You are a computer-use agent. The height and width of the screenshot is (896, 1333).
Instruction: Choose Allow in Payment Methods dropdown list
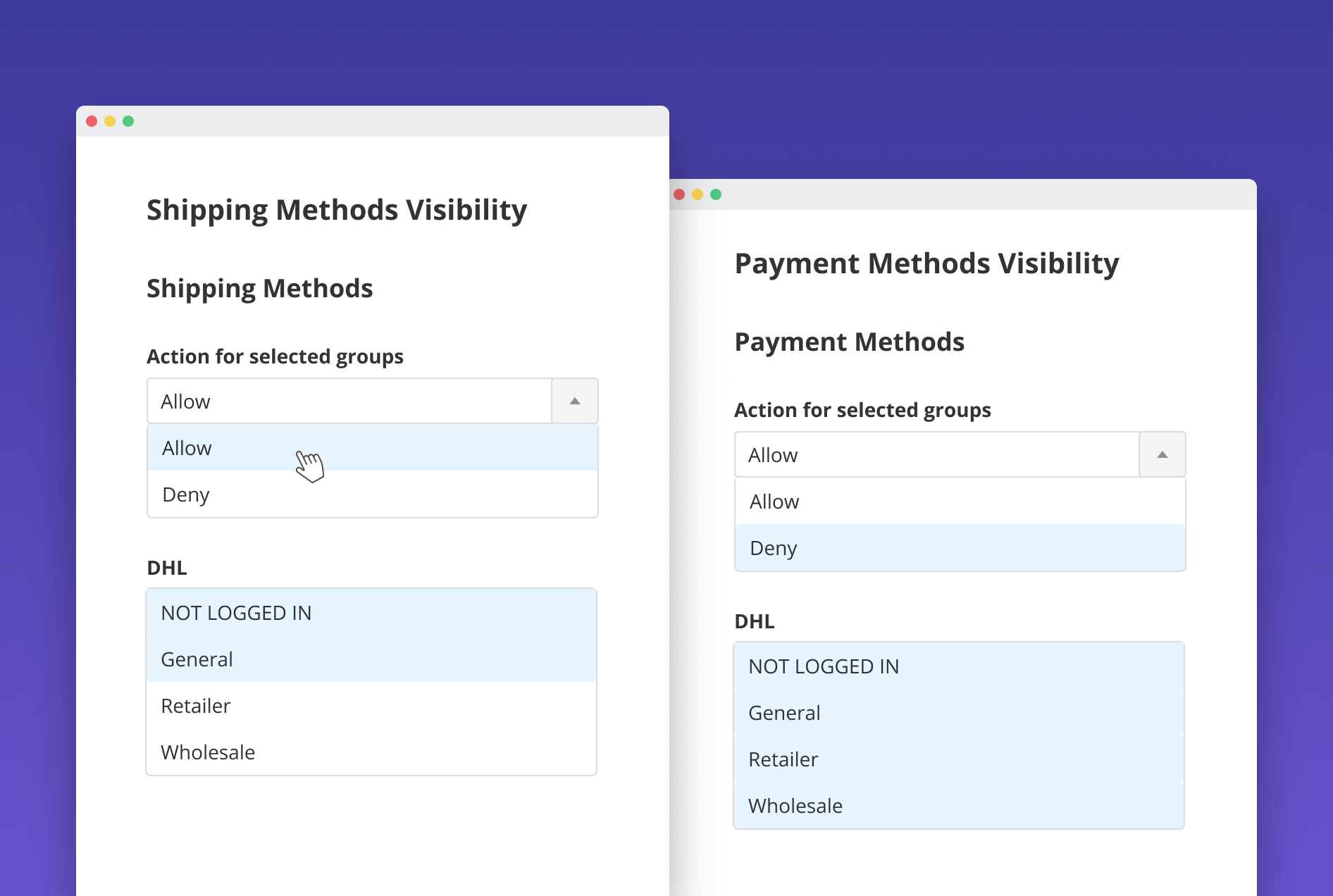(x=960, y=501)
